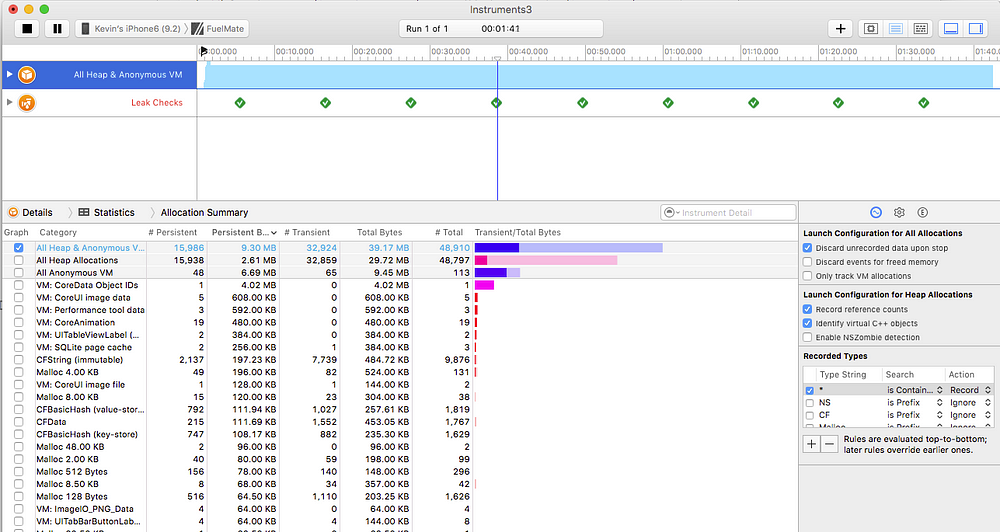Open the Extended Detail inspector tab

pos(922,212)
